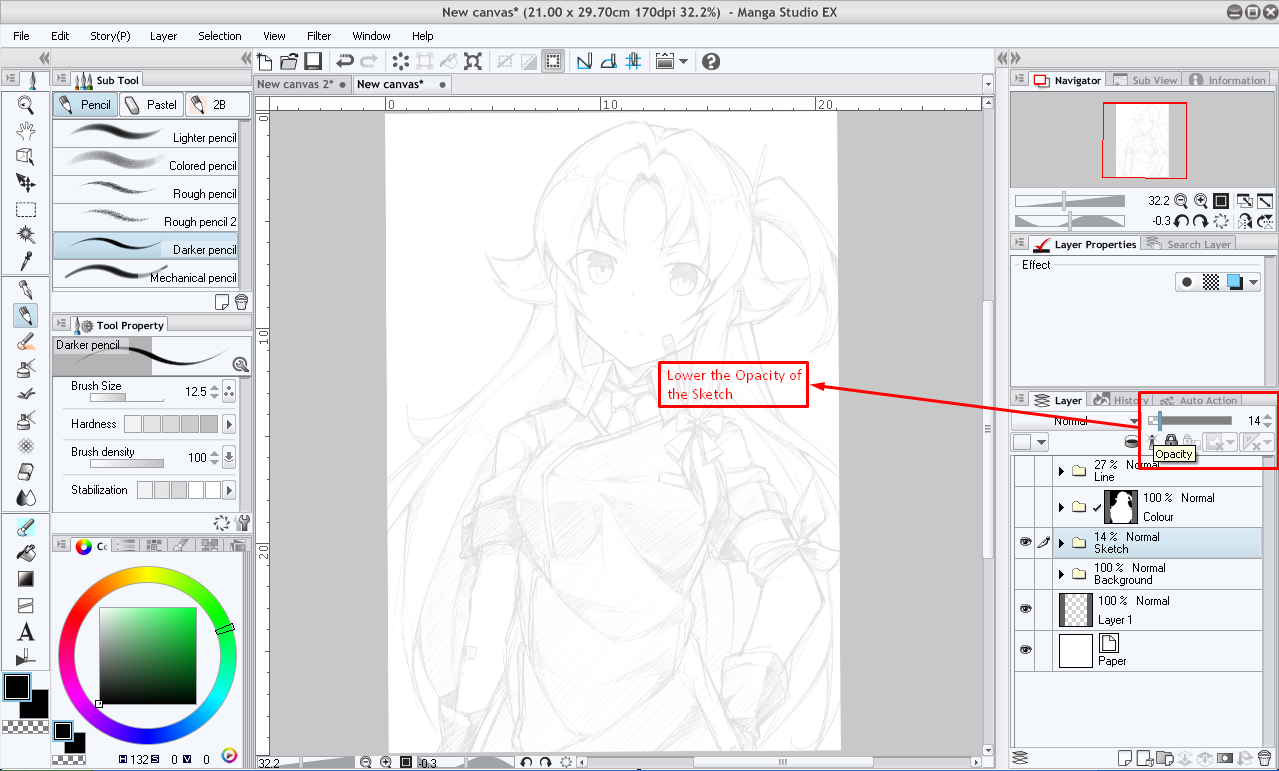
Task: Lock the selected Sketch layer
Action: pyautogui.click(x=1170, y=440)
